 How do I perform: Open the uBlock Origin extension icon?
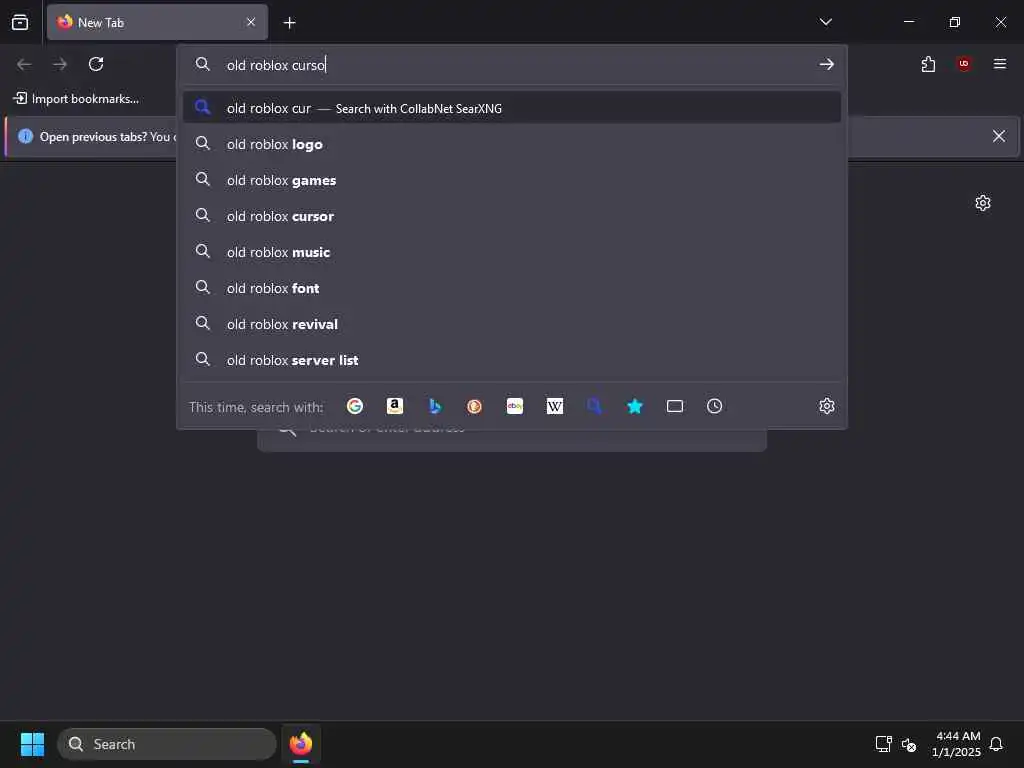[x=964, y=64]
